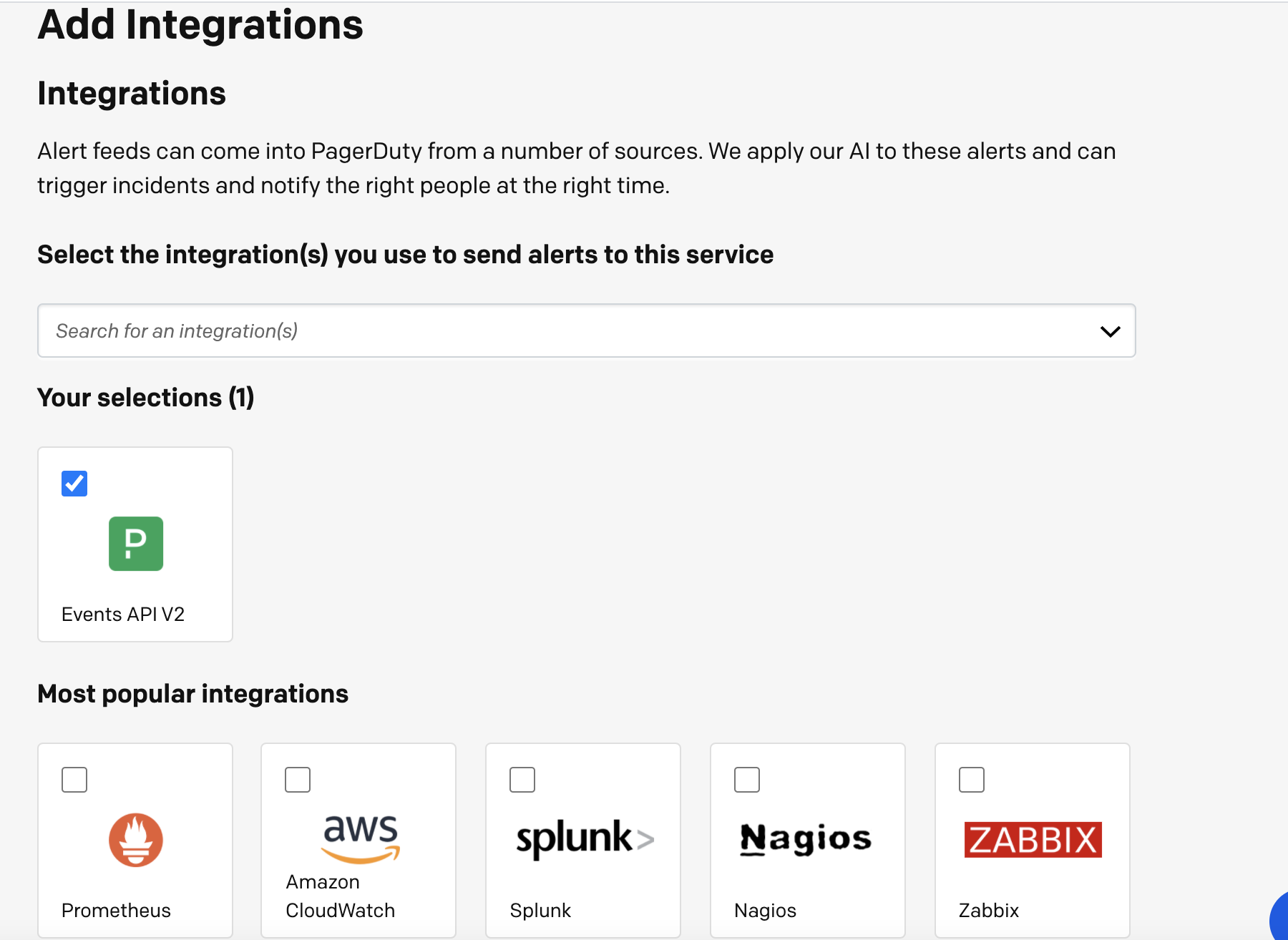Click the Nagios logo
Viewport: 1288px width, 940px height.
tap(806, 838)
